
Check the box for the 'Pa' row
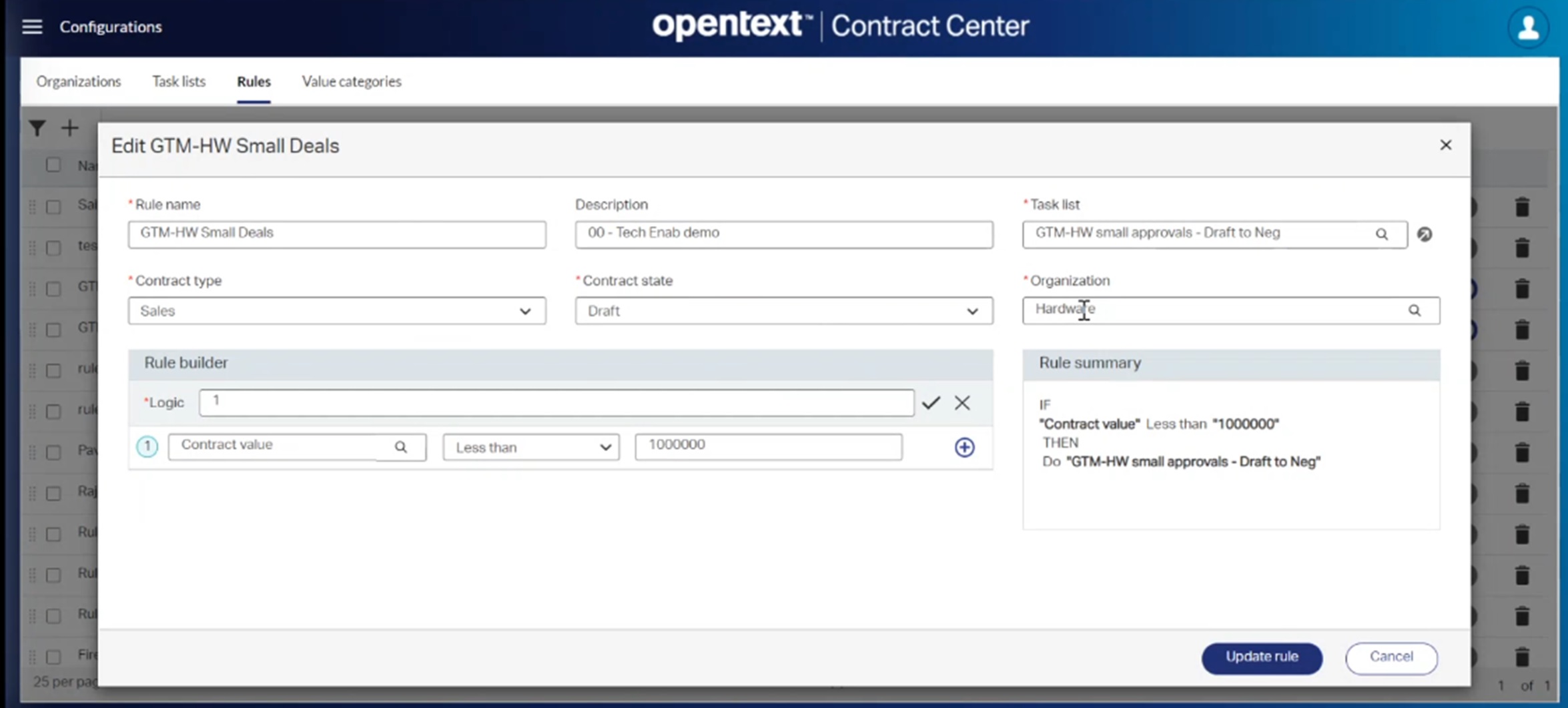(53, 452)
